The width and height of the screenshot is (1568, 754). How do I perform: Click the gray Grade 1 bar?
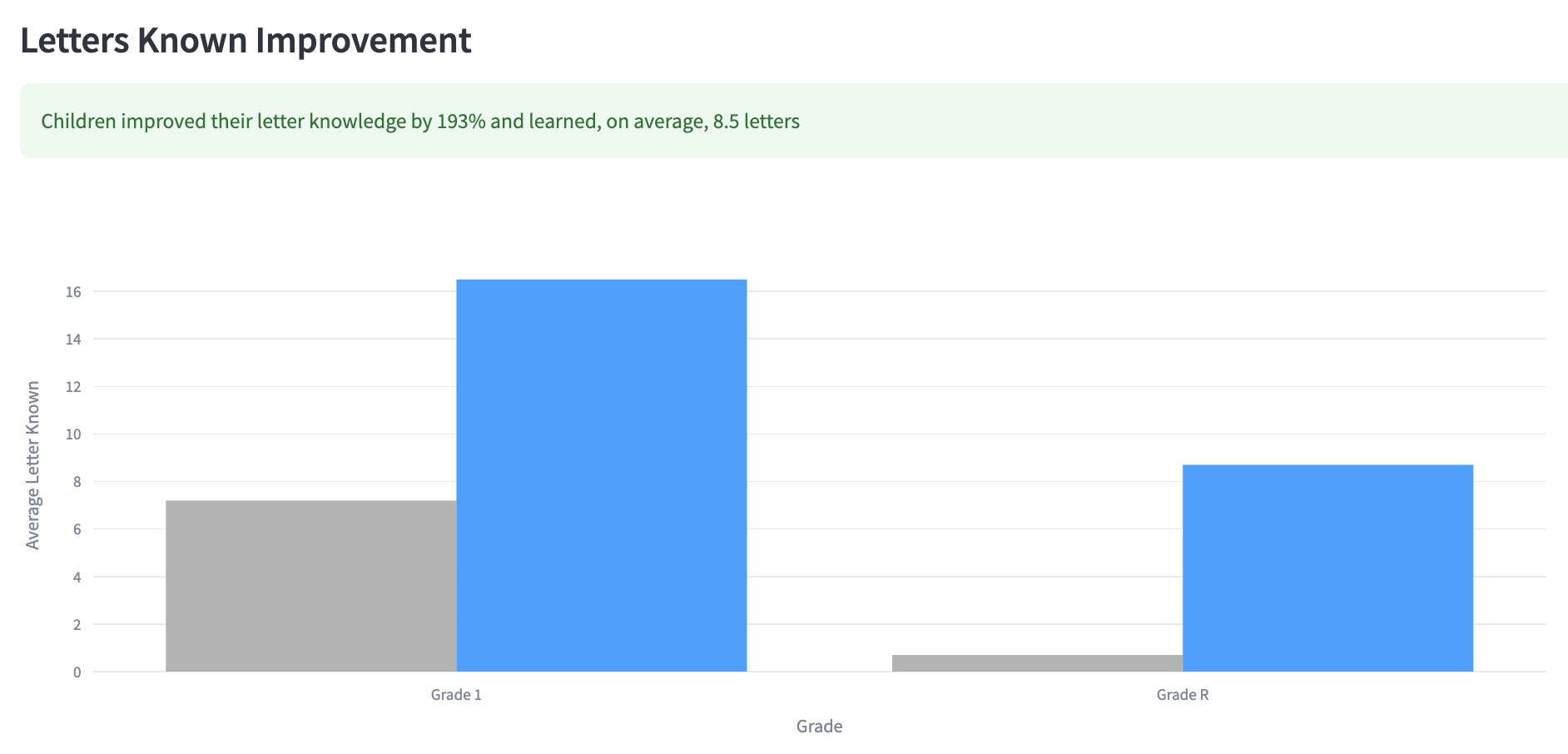coord(311,586)
